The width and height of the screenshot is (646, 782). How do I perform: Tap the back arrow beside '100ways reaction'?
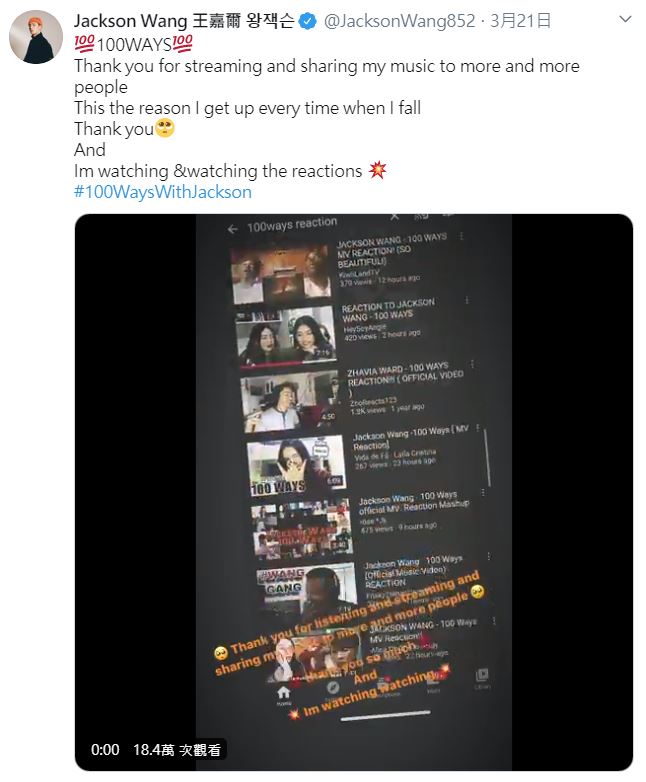click(232, 229)
